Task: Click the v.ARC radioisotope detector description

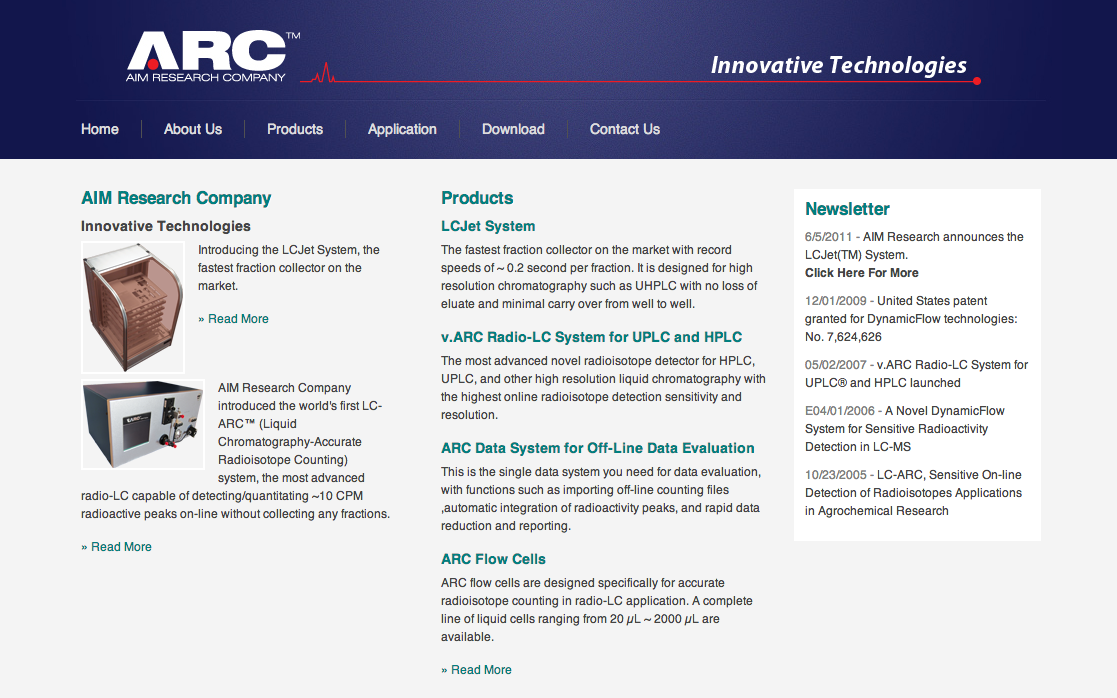Action: (603, 387)
